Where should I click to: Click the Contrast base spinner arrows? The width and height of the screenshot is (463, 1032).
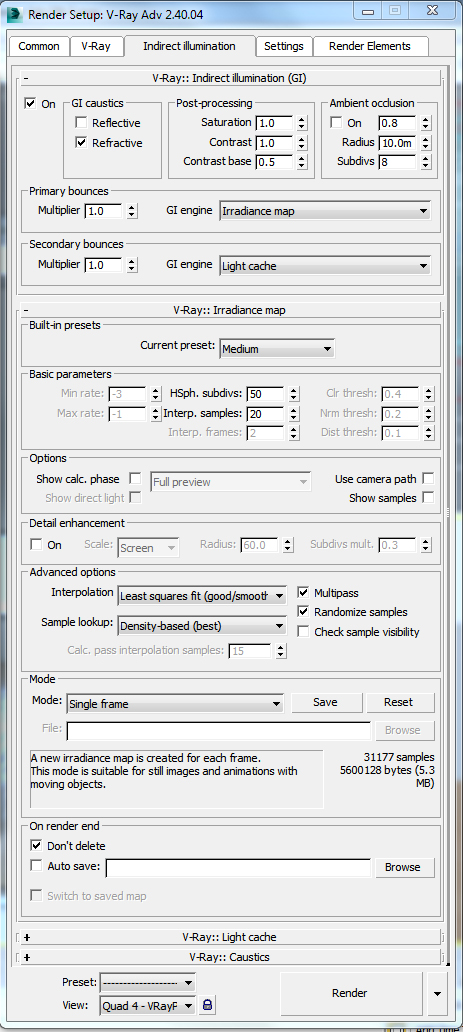302,162
